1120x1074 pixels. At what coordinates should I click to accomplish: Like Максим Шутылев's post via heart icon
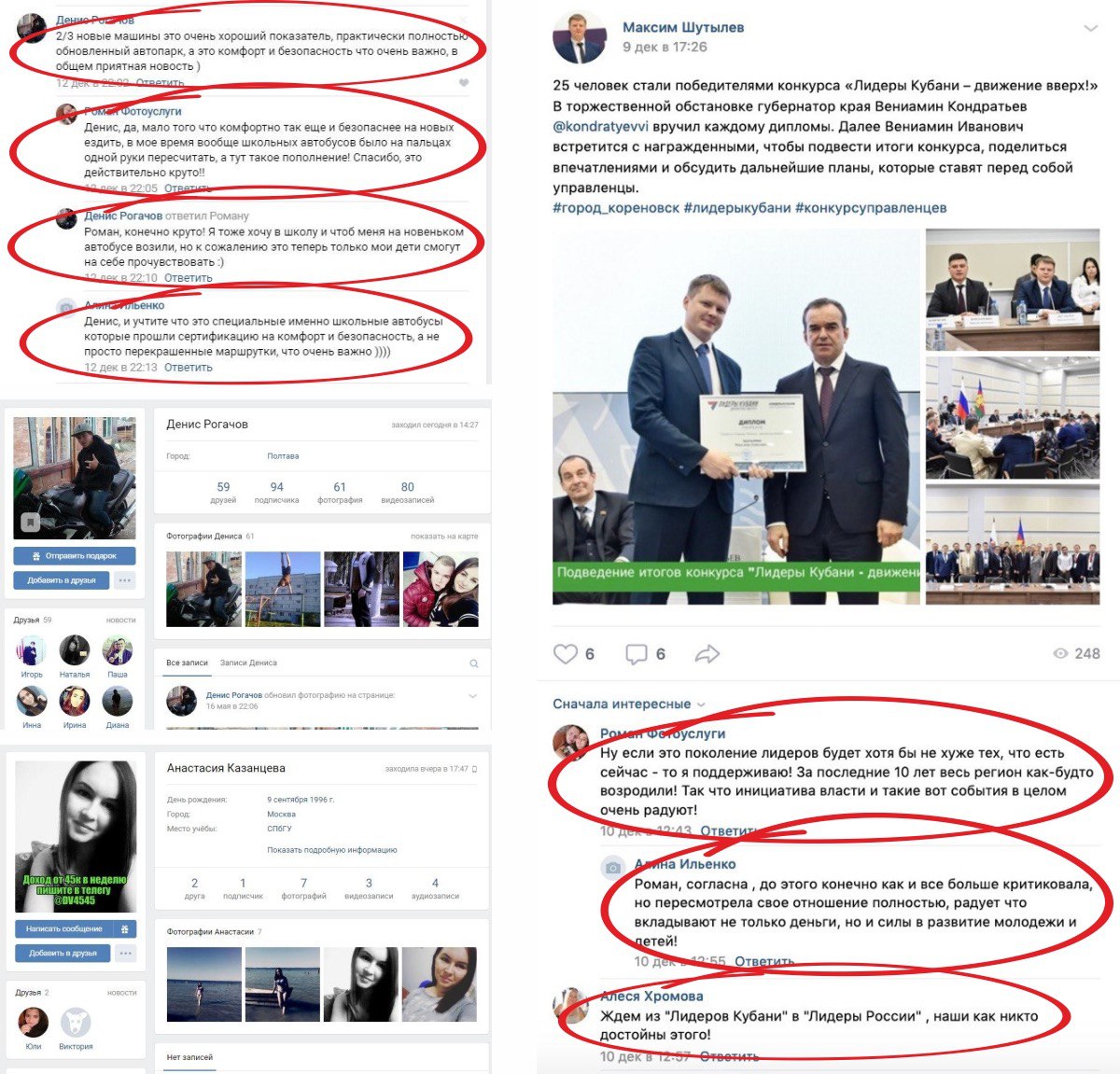tap(566, 654)
